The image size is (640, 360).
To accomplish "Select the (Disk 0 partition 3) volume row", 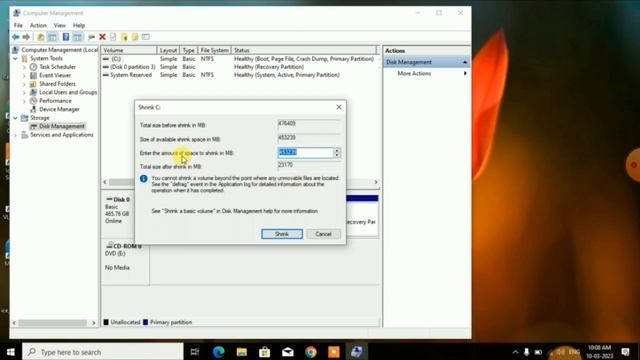I will tap(239, 67).
